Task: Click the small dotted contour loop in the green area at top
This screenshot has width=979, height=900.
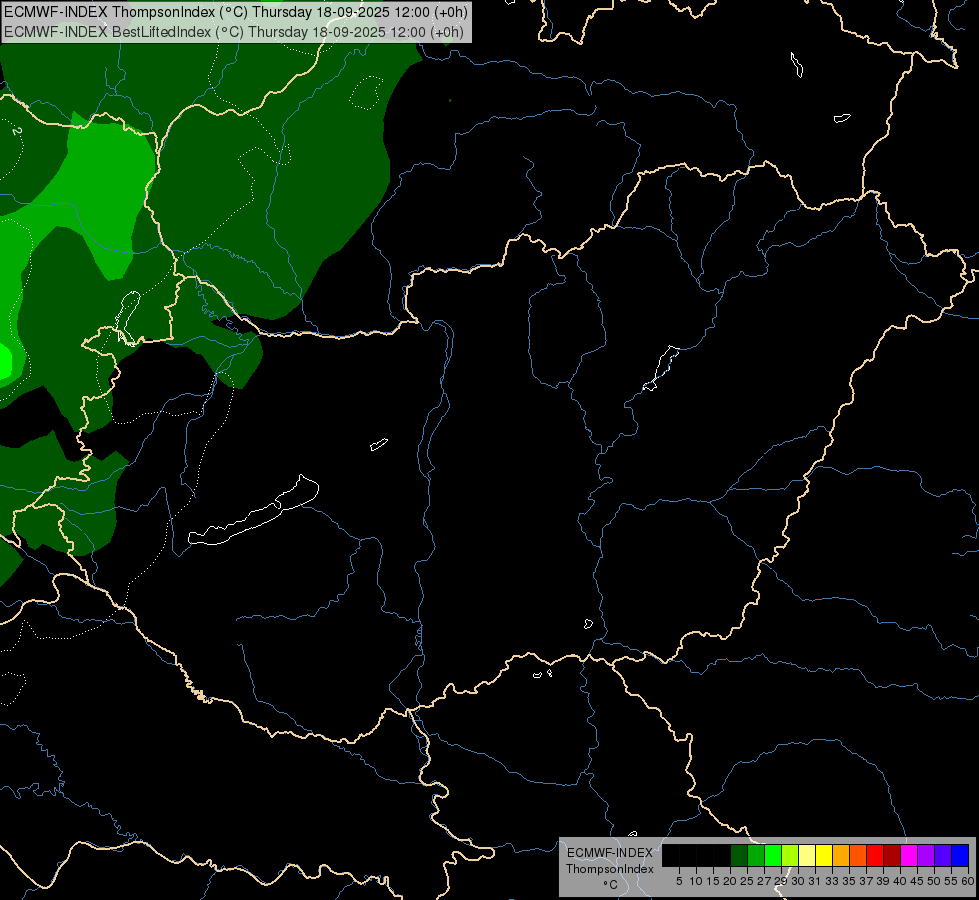Action: pos(367,92)
